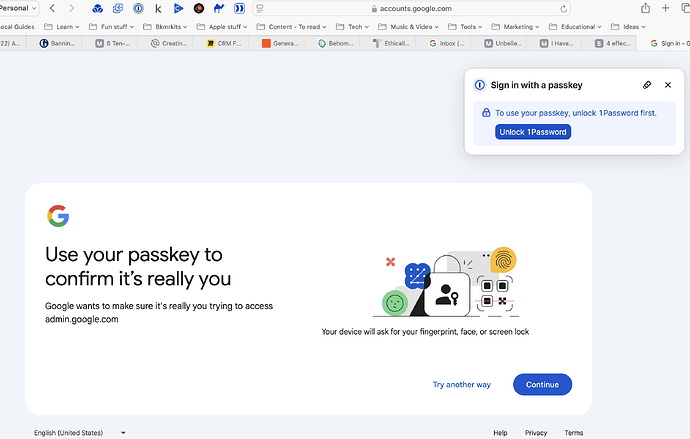Click the Unlock 1Password button
Viewport: 690px width, 439px height.
point(533,132)
